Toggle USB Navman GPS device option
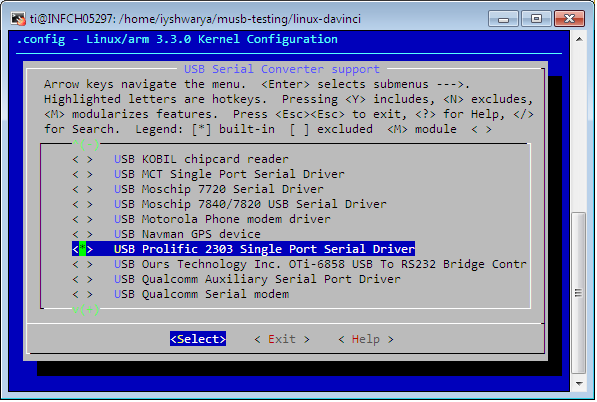This screenshot has height=402, width=597. click(x=166, y=234)
